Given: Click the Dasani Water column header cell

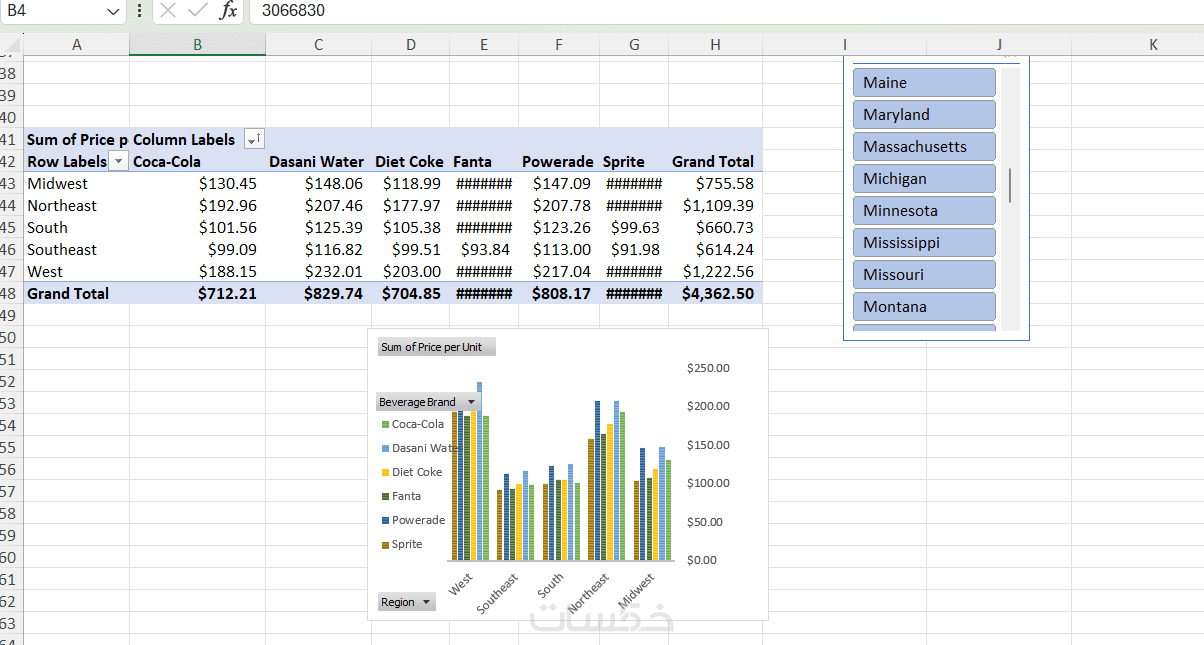Looking at the screenshot, I should [318, 161].
